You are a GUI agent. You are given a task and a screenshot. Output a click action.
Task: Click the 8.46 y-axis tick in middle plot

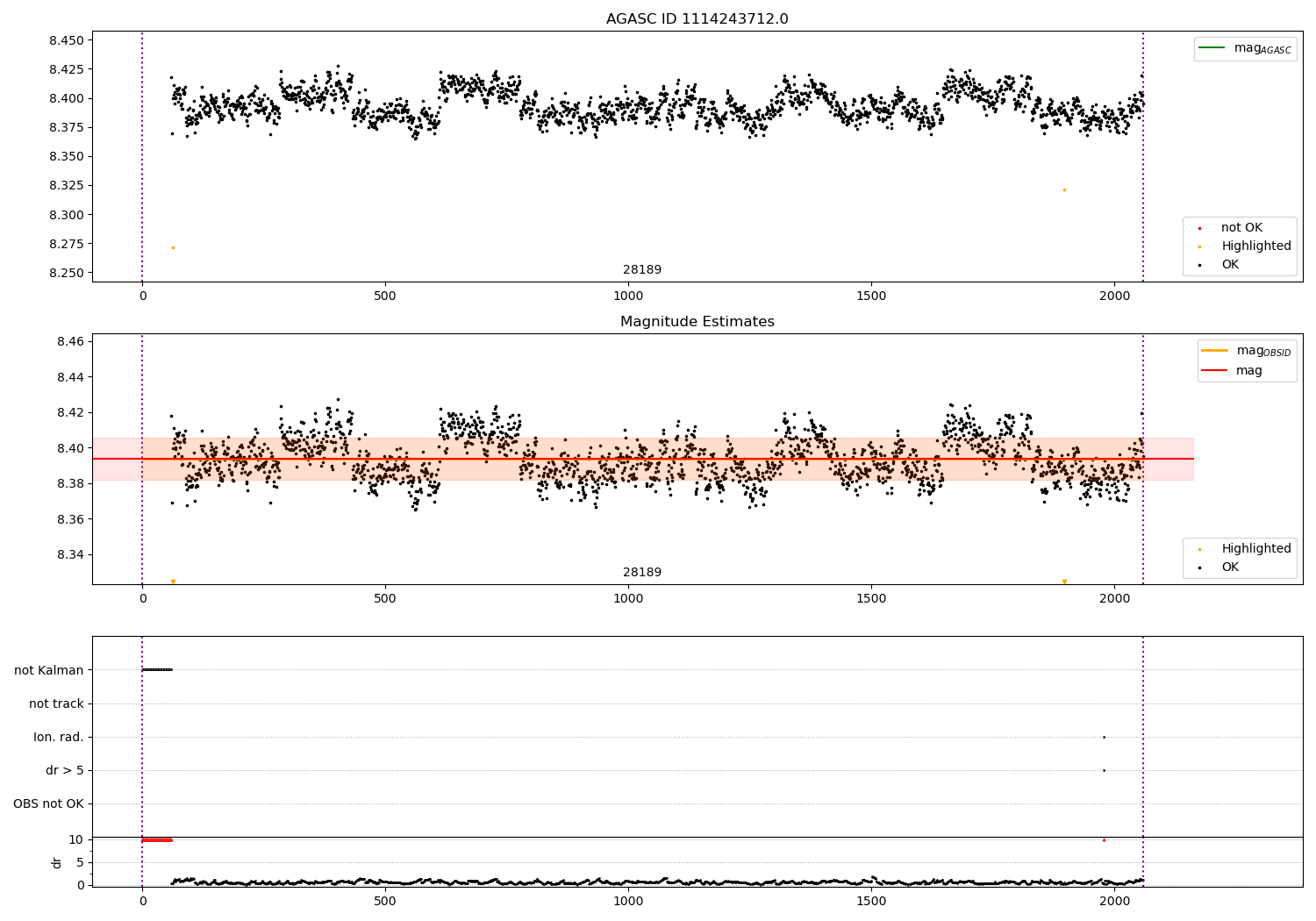click(x=69, y=341)
